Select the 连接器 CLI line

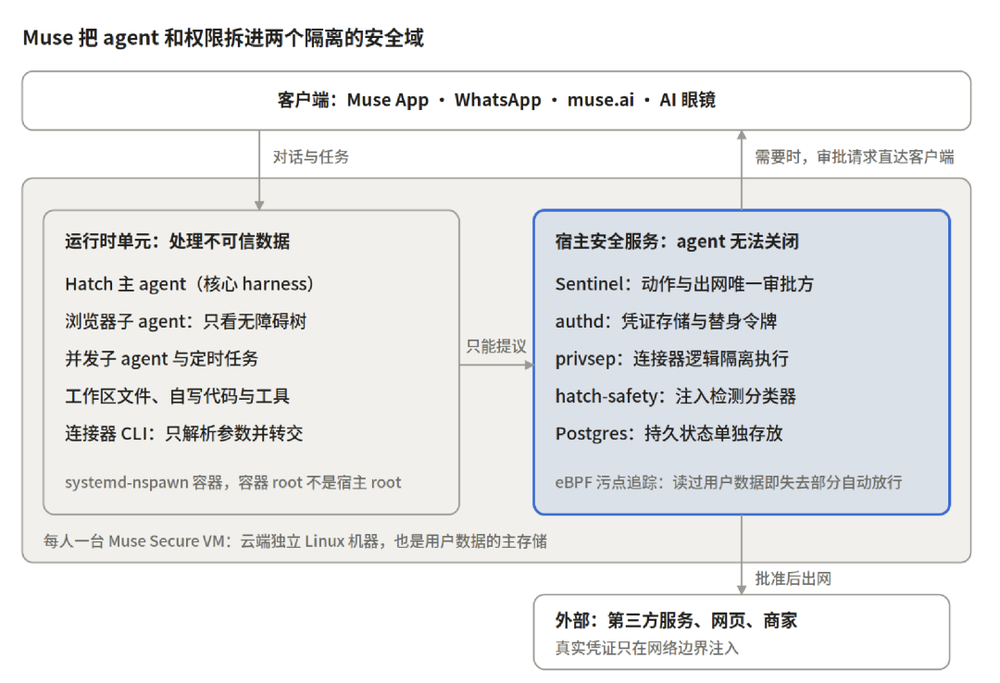[184, 434]
